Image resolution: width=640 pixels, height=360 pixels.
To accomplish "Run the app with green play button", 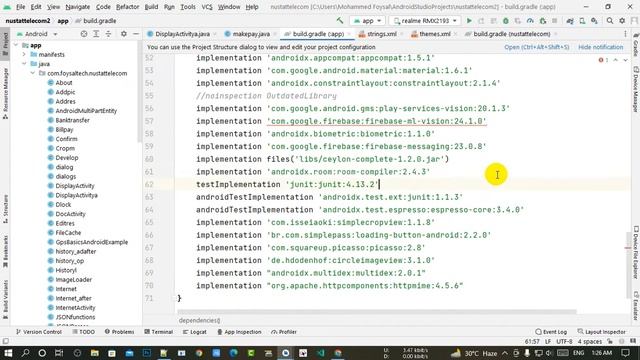I will (469, 20).
